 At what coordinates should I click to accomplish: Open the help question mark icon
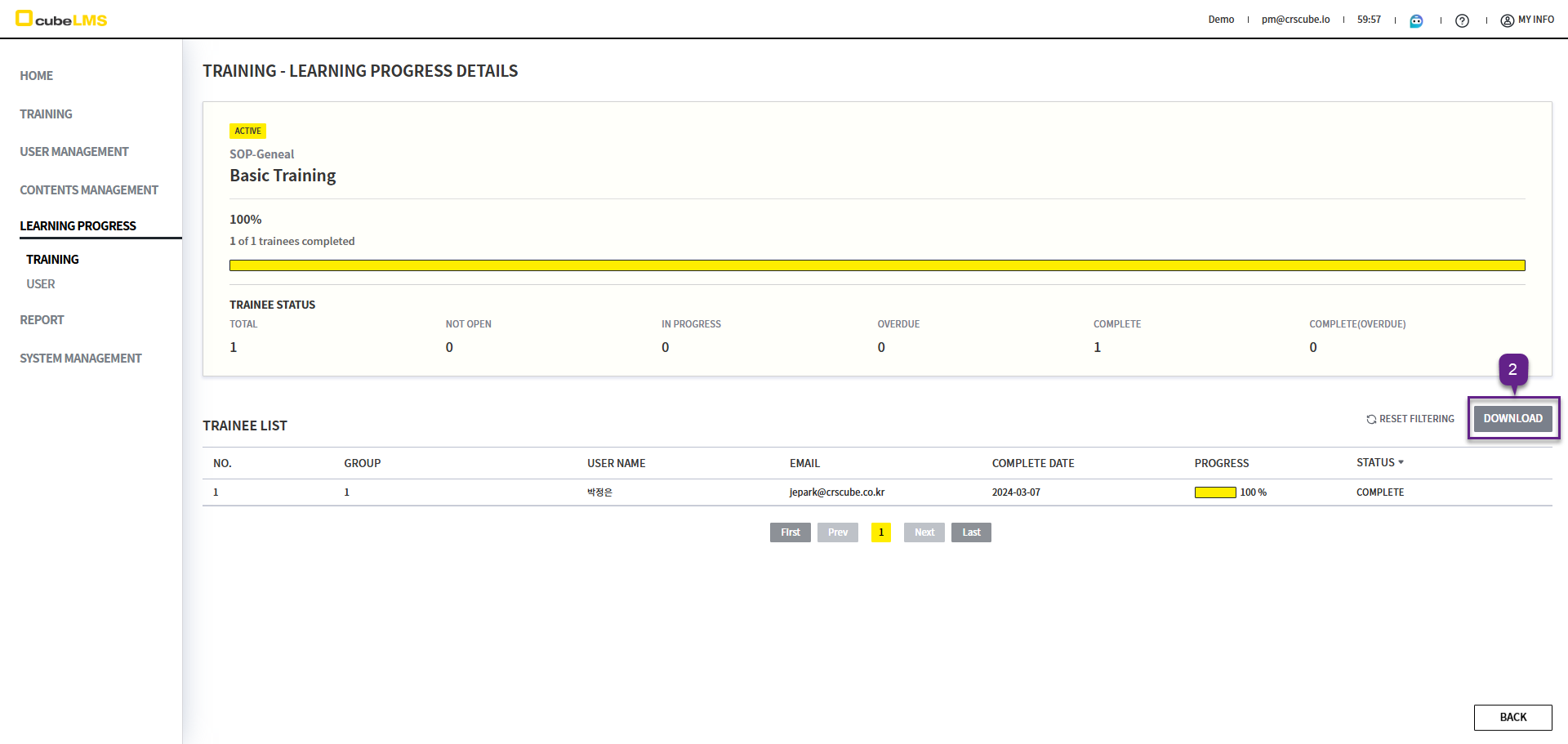click(x=1462, y=20)
